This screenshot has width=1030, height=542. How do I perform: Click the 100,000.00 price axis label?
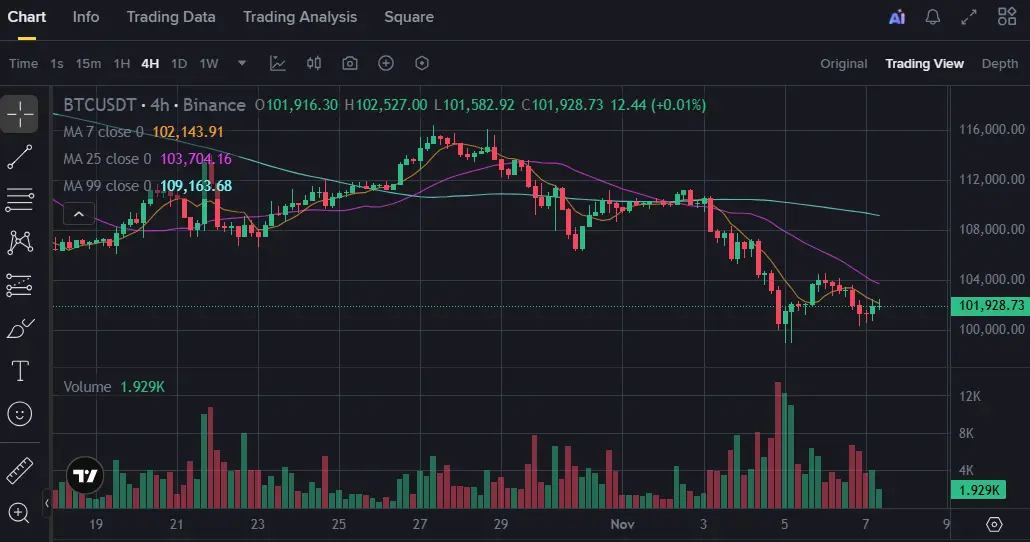click(992, 329)
